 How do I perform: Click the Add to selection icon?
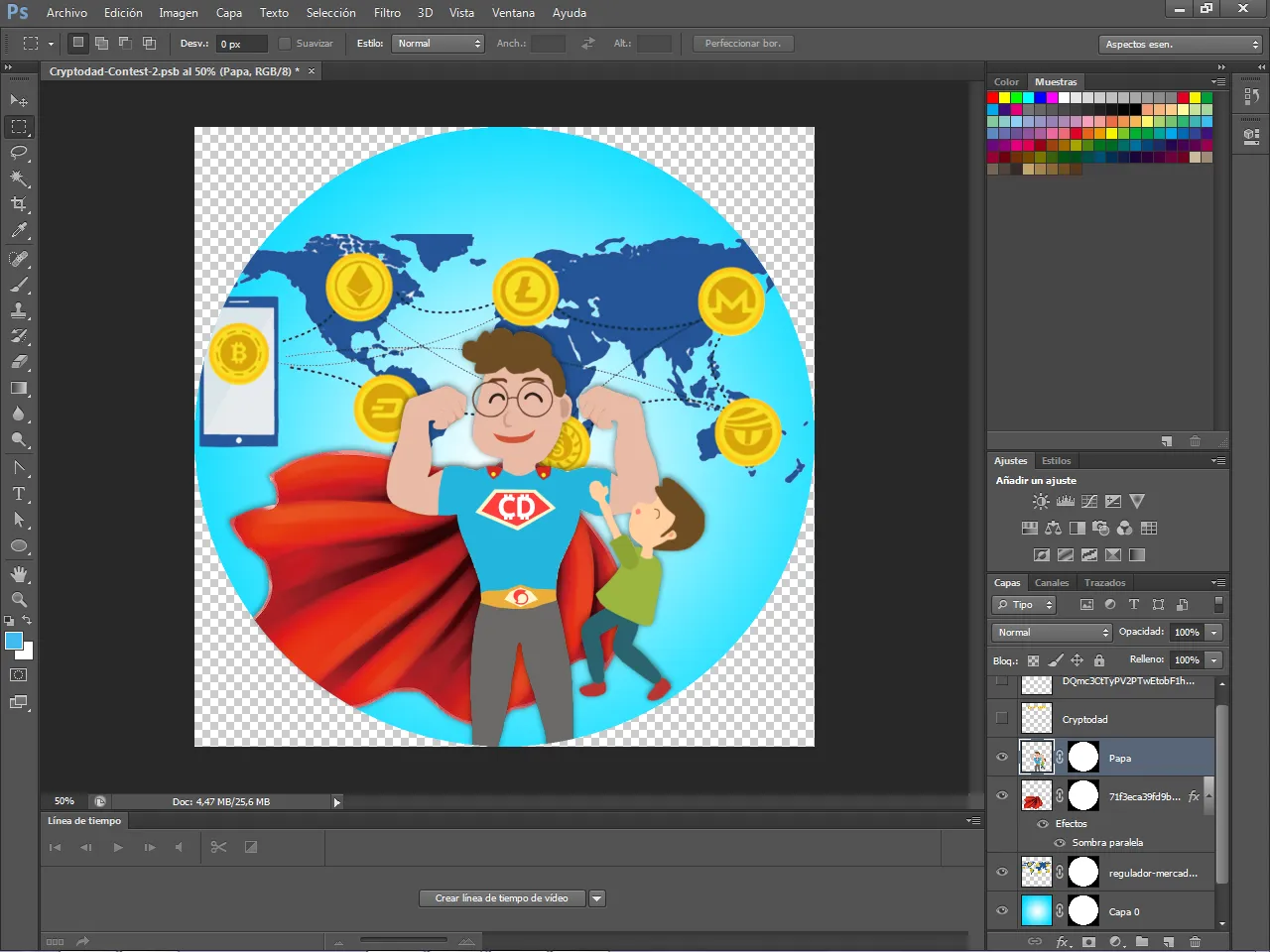(101, 44)
